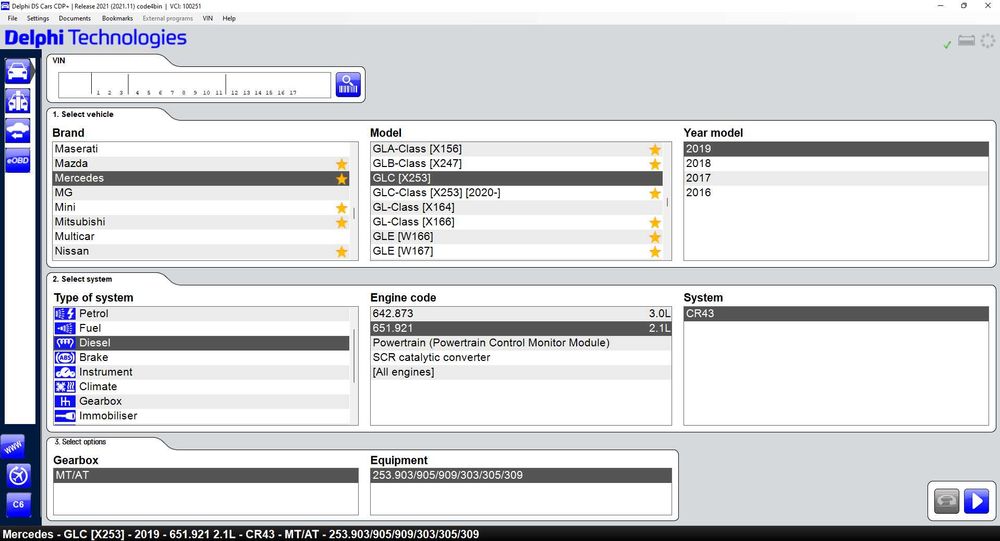Screen dimensions: 1000x541
Task: Open the Settings menu
Action: (x=38, y=19)
